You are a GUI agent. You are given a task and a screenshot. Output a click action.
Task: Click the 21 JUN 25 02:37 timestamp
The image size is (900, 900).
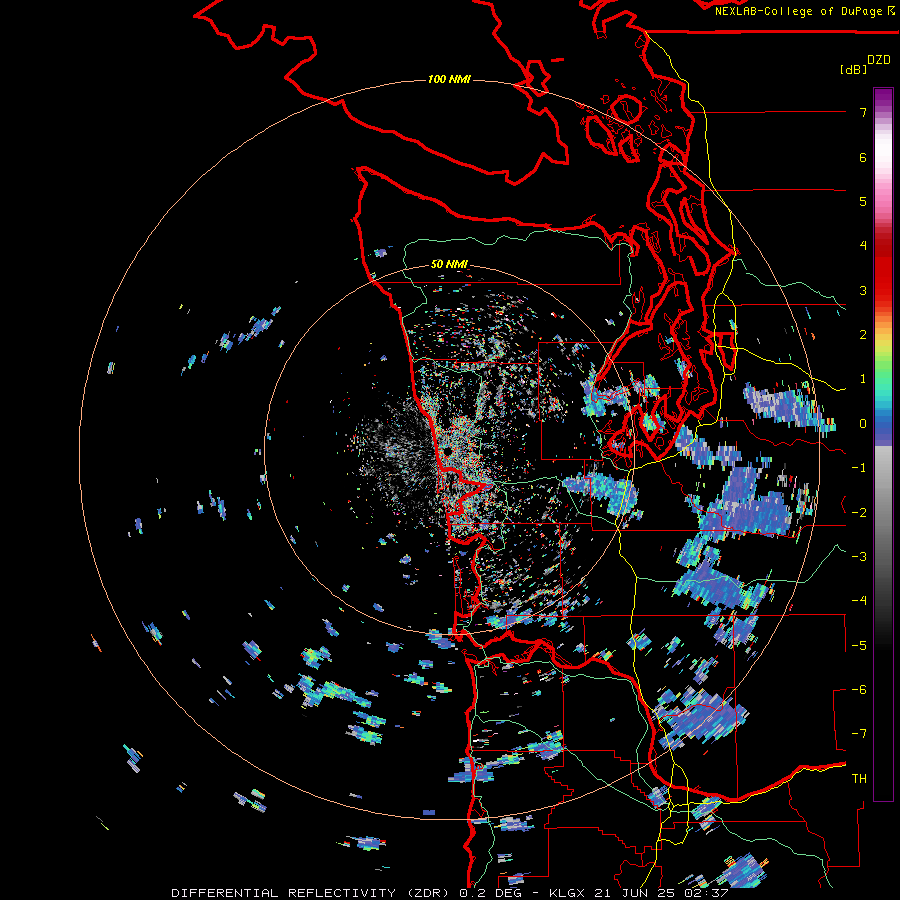(x=660, y=893)
